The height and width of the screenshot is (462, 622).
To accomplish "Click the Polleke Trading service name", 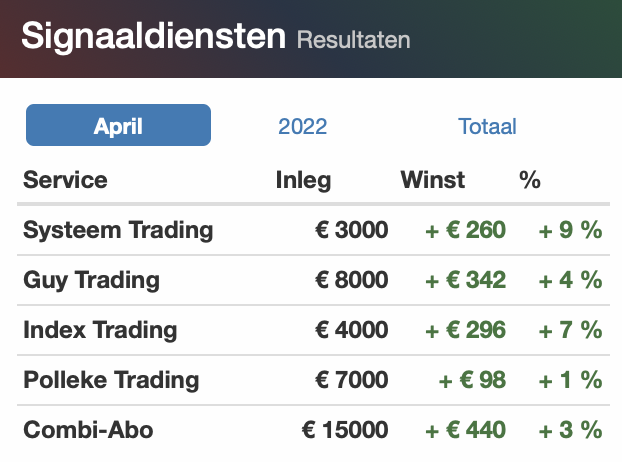I will (111, 380).
